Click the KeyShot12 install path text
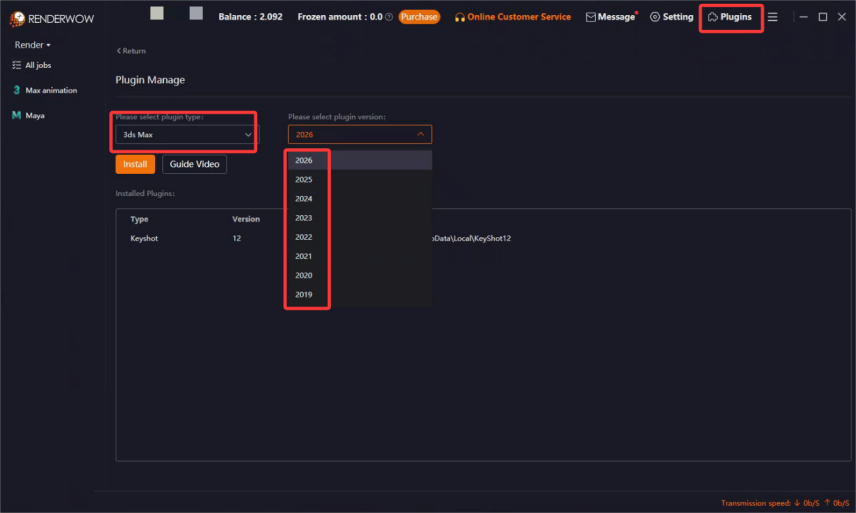Image resolution: width=856 pixels, height=513 pixels. point(472,238)
